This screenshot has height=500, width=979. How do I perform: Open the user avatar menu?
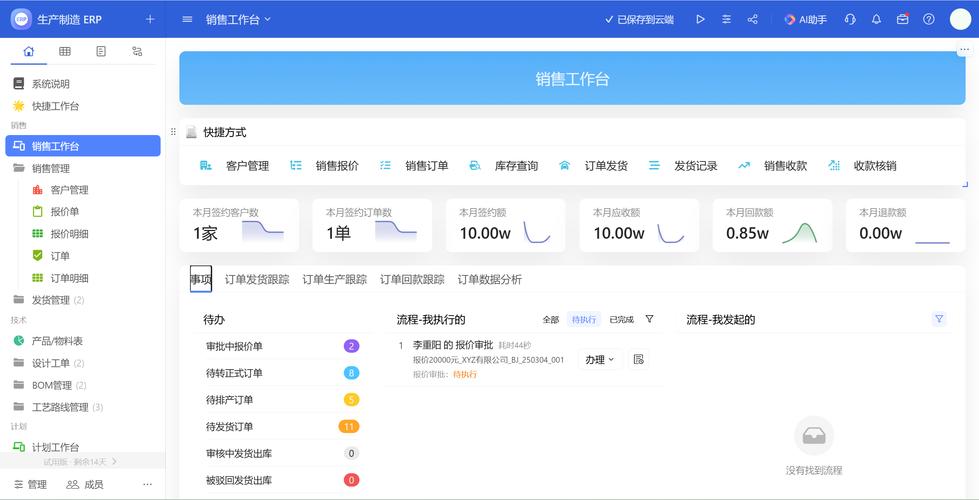960,19
